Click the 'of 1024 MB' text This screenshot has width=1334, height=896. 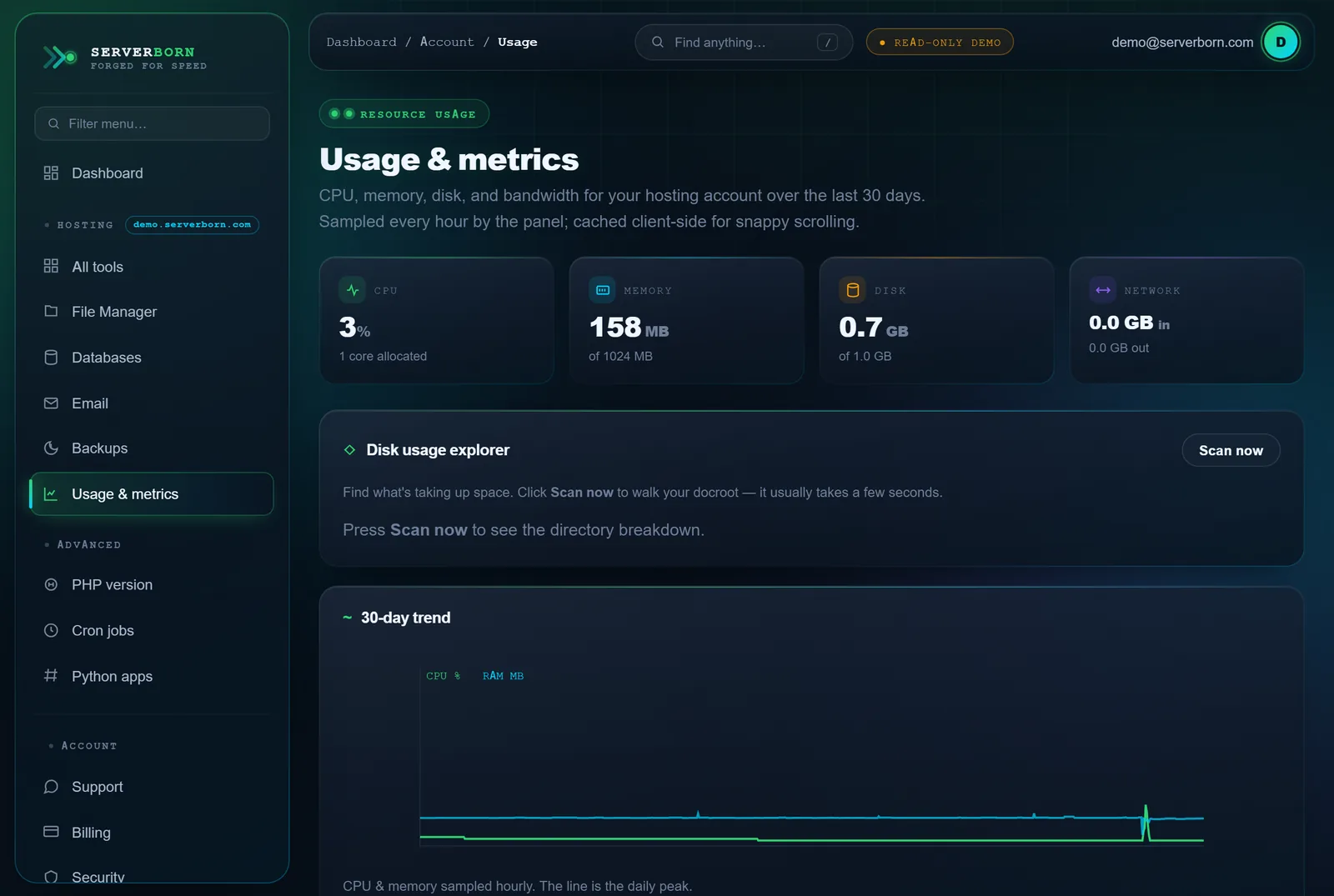pos(620,357)
